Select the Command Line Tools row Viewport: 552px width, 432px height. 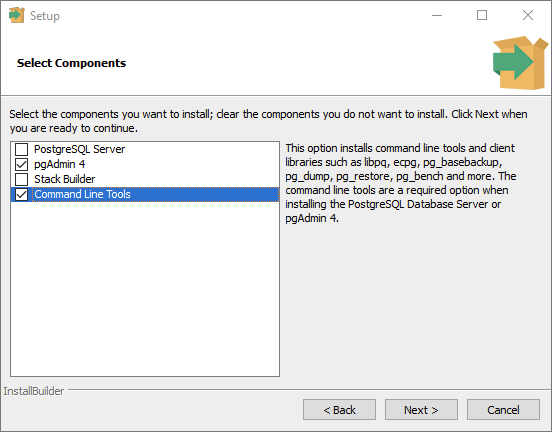pos(145,194)
